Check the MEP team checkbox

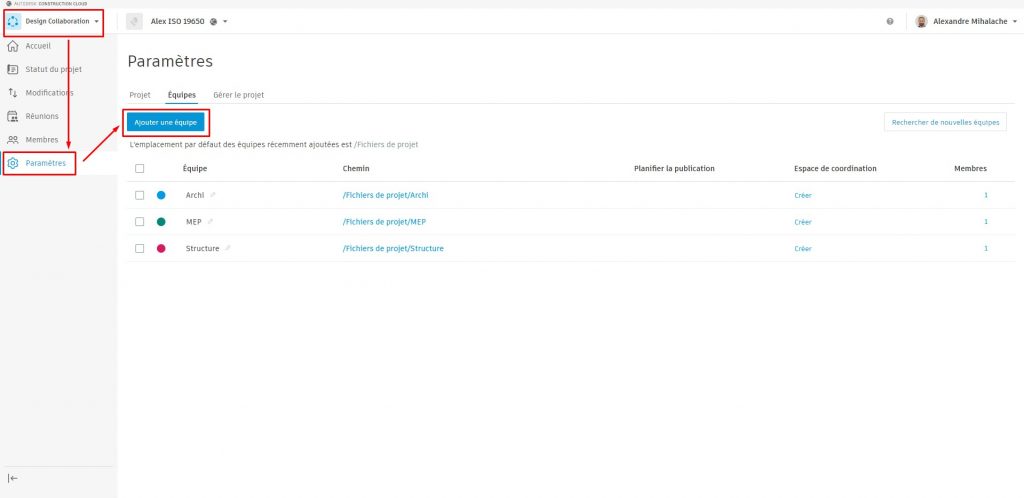point(140,222)
